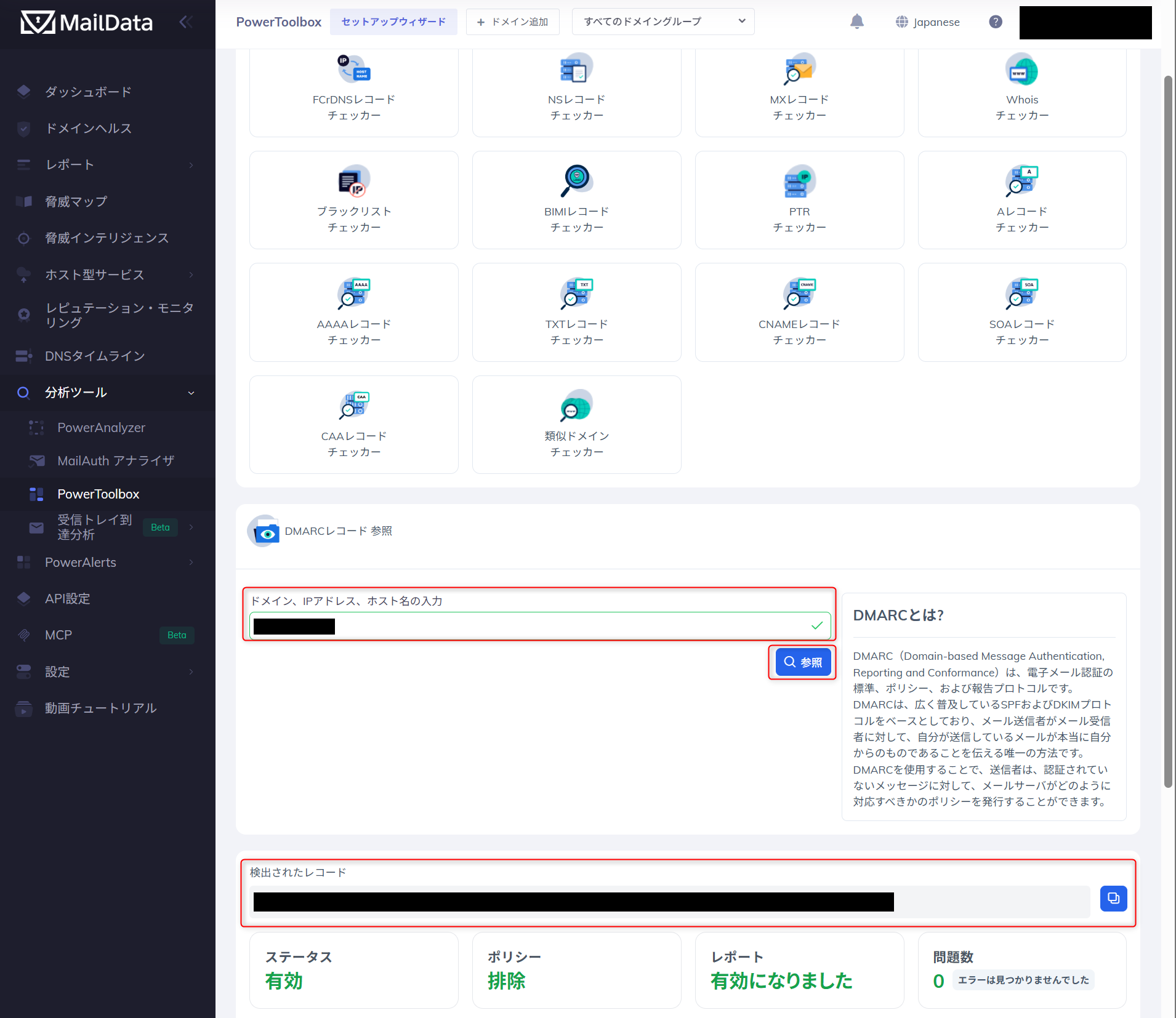The image size is (1176, 1018).
Task: Expand the PowerAlerts submenu chevron
Action: click(191, 563)
